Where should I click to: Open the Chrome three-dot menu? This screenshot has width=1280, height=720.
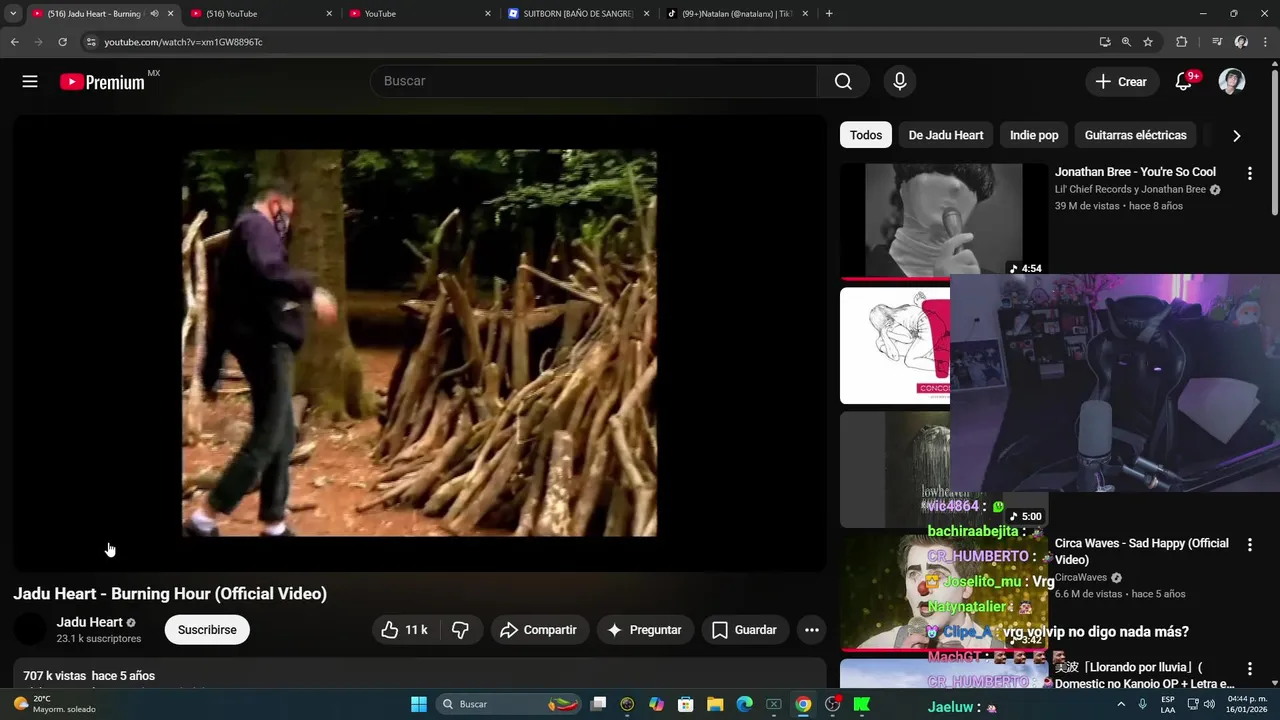click(x=1266, y=42)
